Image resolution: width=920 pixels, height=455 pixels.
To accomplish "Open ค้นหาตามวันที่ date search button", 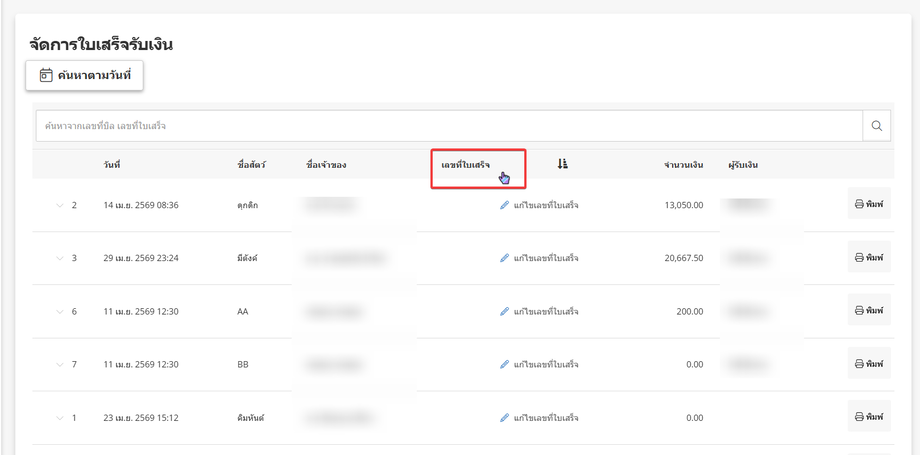I will tap(84, 76).
